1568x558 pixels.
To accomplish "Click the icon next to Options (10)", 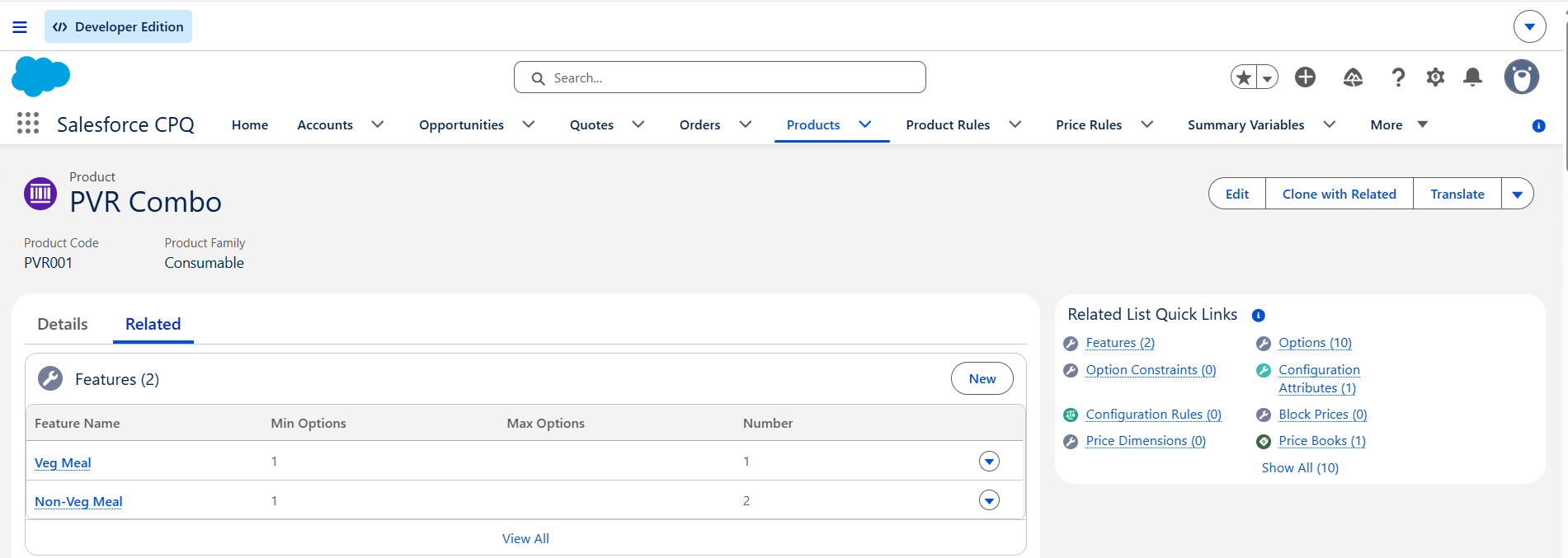I will tap(1264, 344).
